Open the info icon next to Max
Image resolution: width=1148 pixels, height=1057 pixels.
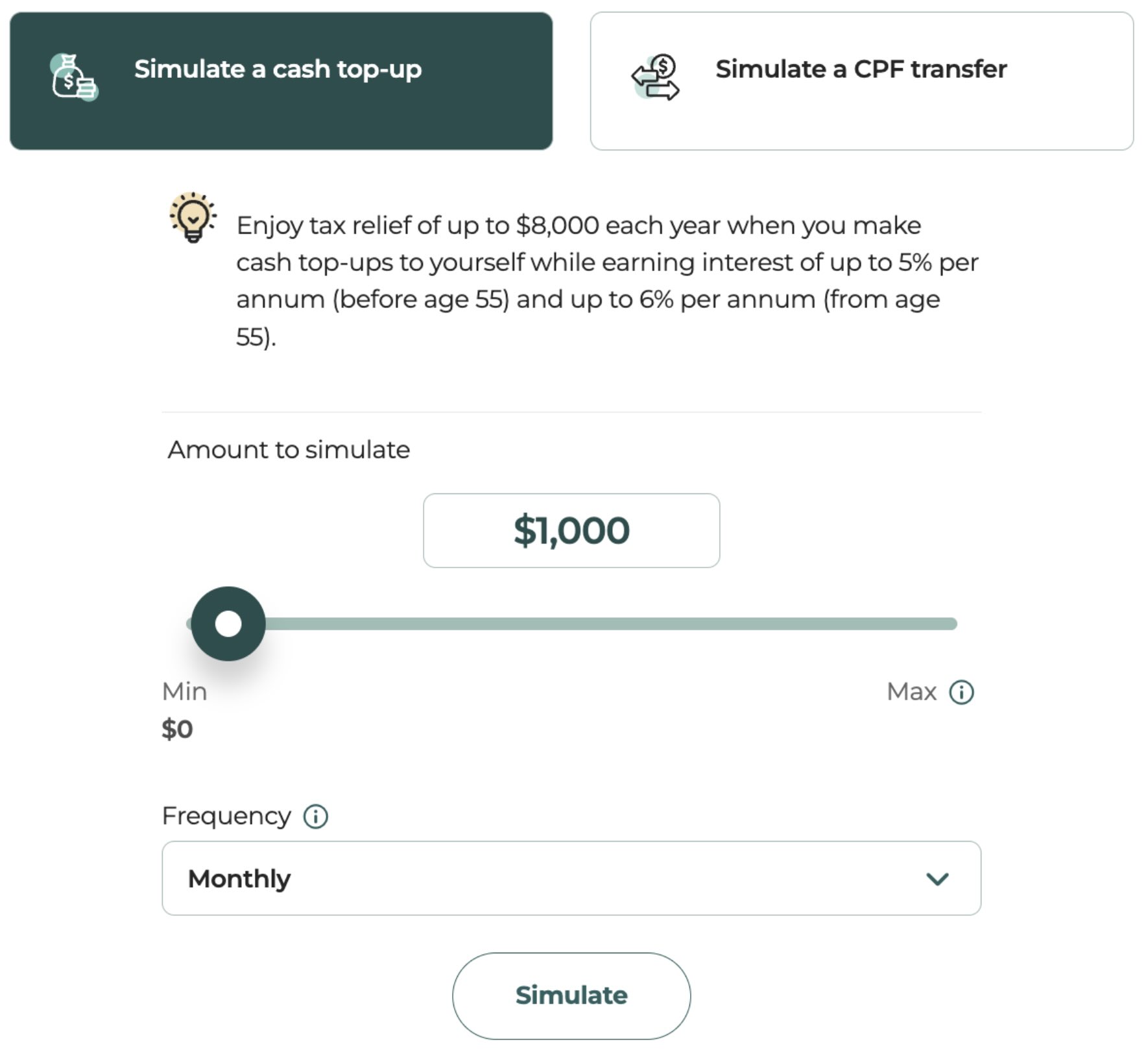[961, 692]
